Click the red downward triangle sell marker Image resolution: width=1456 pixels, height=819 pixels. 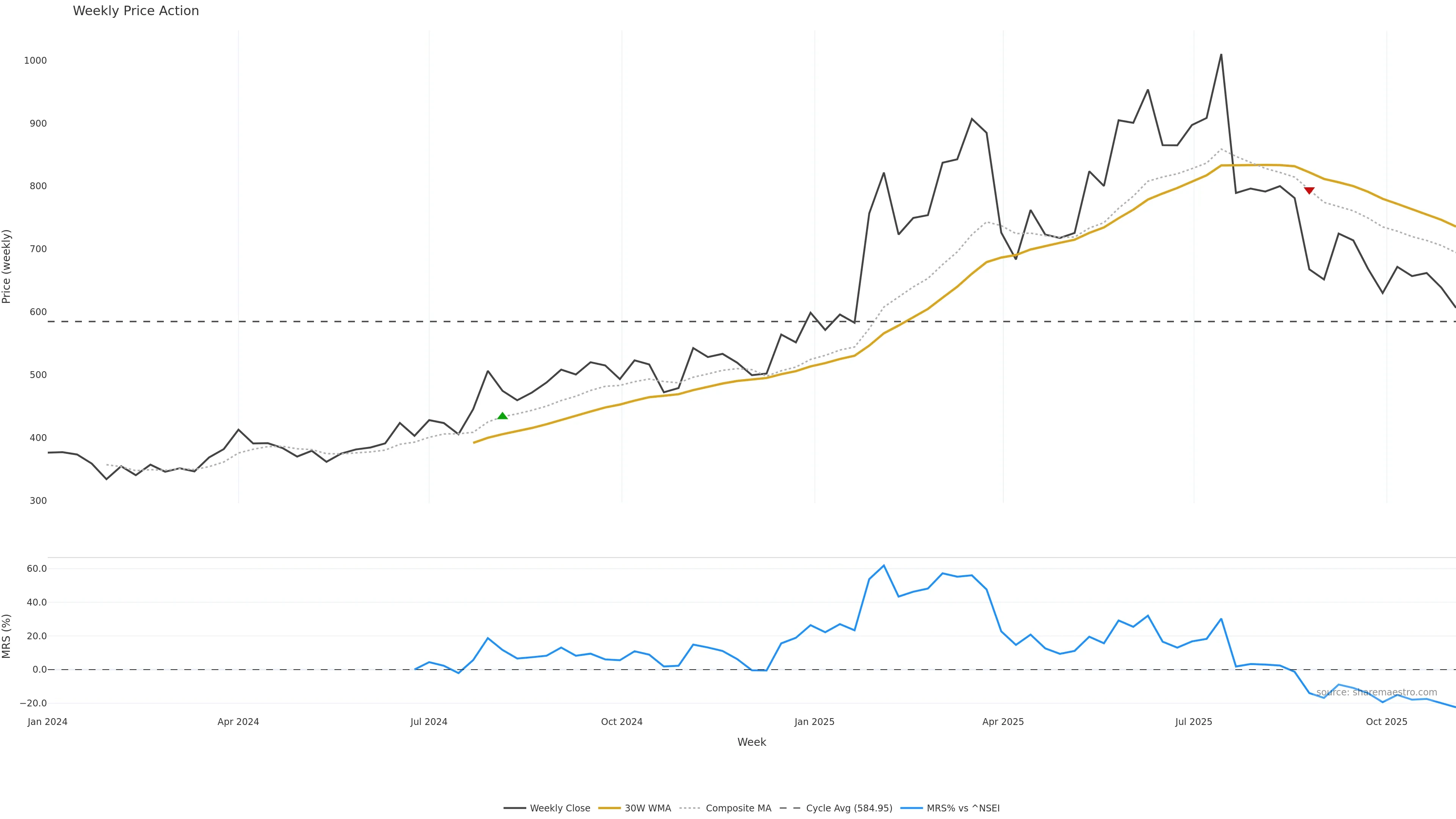point(1309,190)
